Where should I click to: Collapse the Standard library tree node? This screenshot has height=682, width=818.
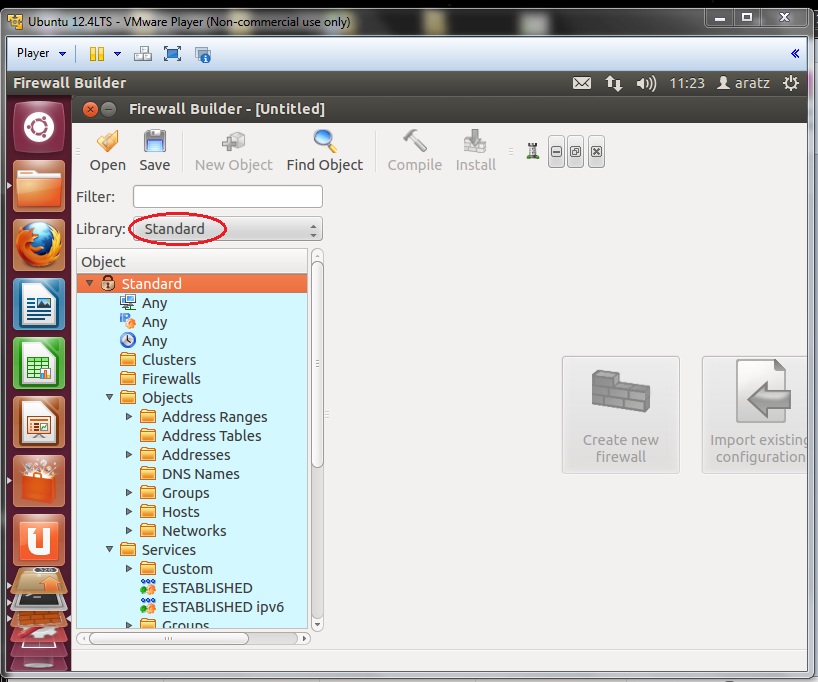coord(90,283)
